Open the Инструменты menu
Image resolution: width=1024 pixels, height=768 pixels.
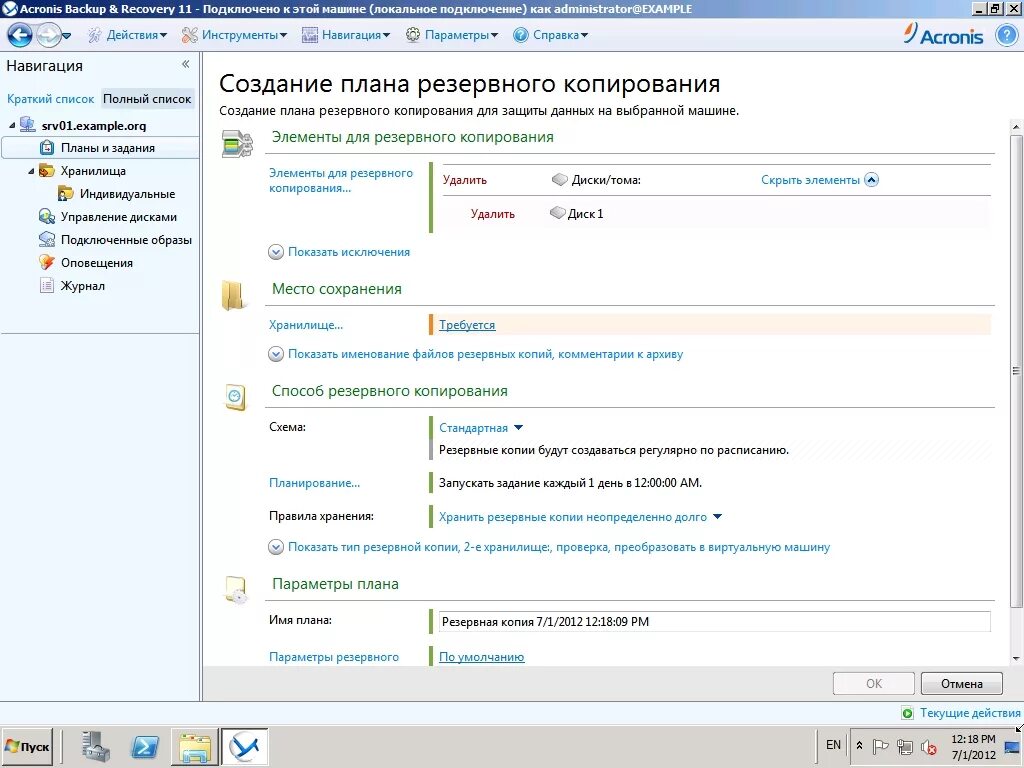pos(234,35)
